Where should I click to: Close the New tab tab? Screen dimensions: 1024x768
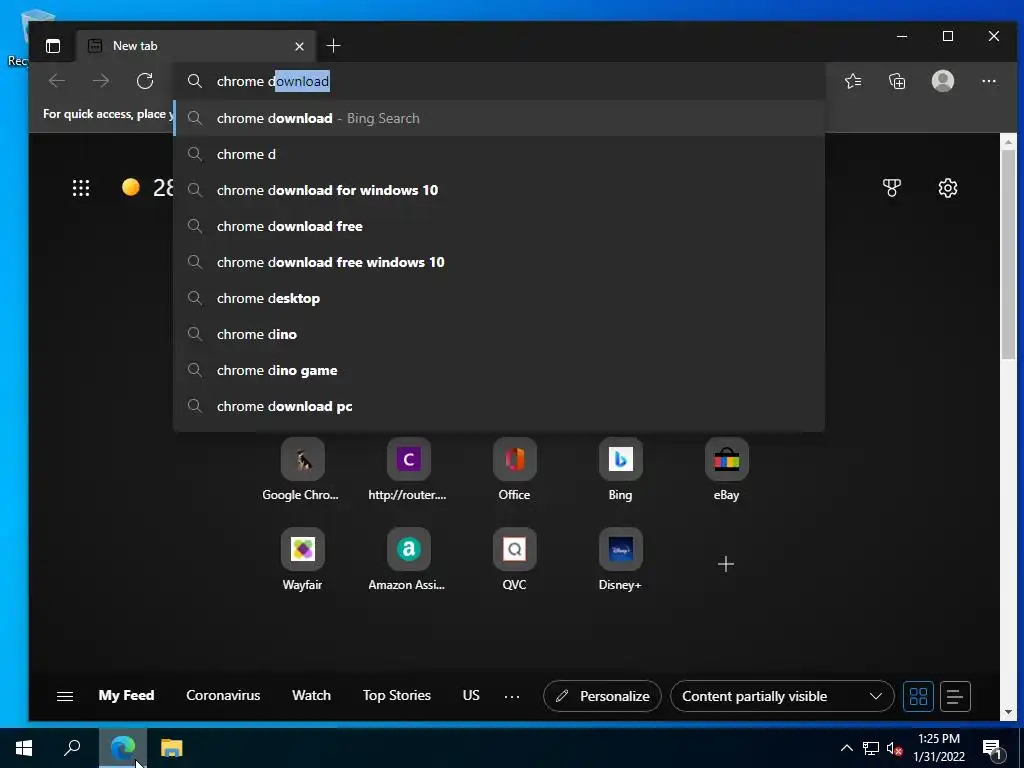pos(299,46)
